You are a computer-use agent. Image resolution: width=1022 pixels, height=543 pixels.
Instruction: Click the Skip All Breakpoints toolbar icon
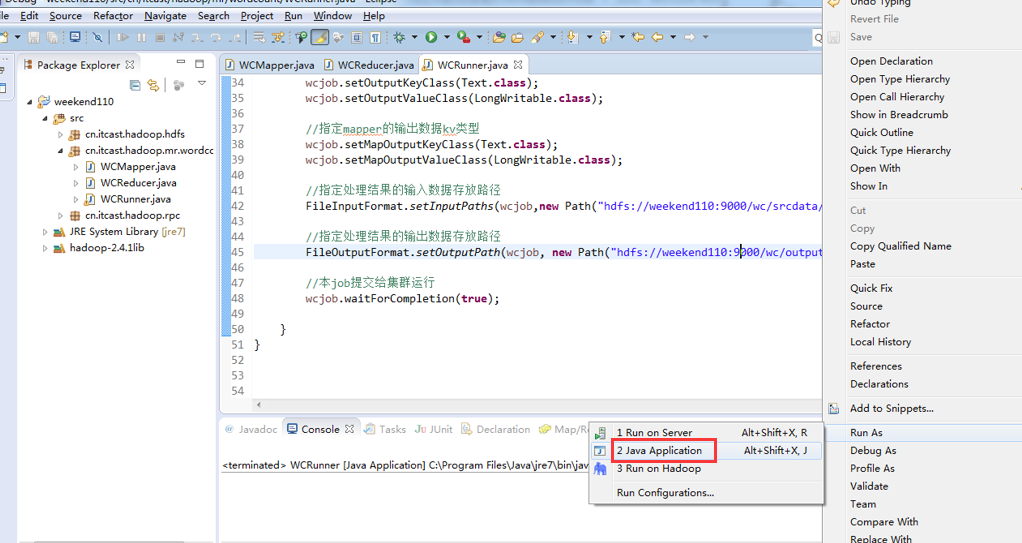click(x=97, y=38)
